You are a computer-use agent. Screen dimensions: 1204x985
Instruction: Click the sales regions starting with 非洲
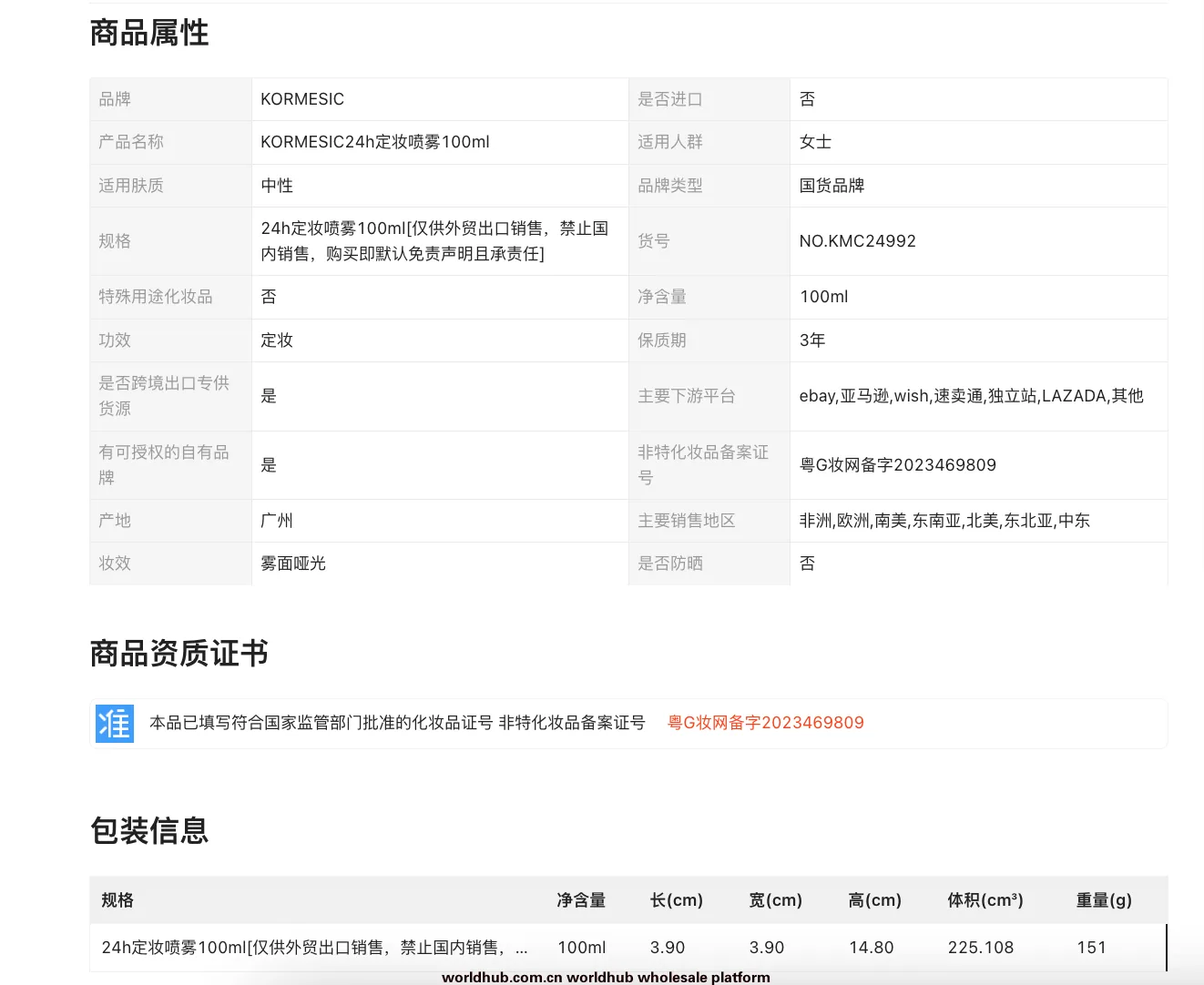[944, 521]
